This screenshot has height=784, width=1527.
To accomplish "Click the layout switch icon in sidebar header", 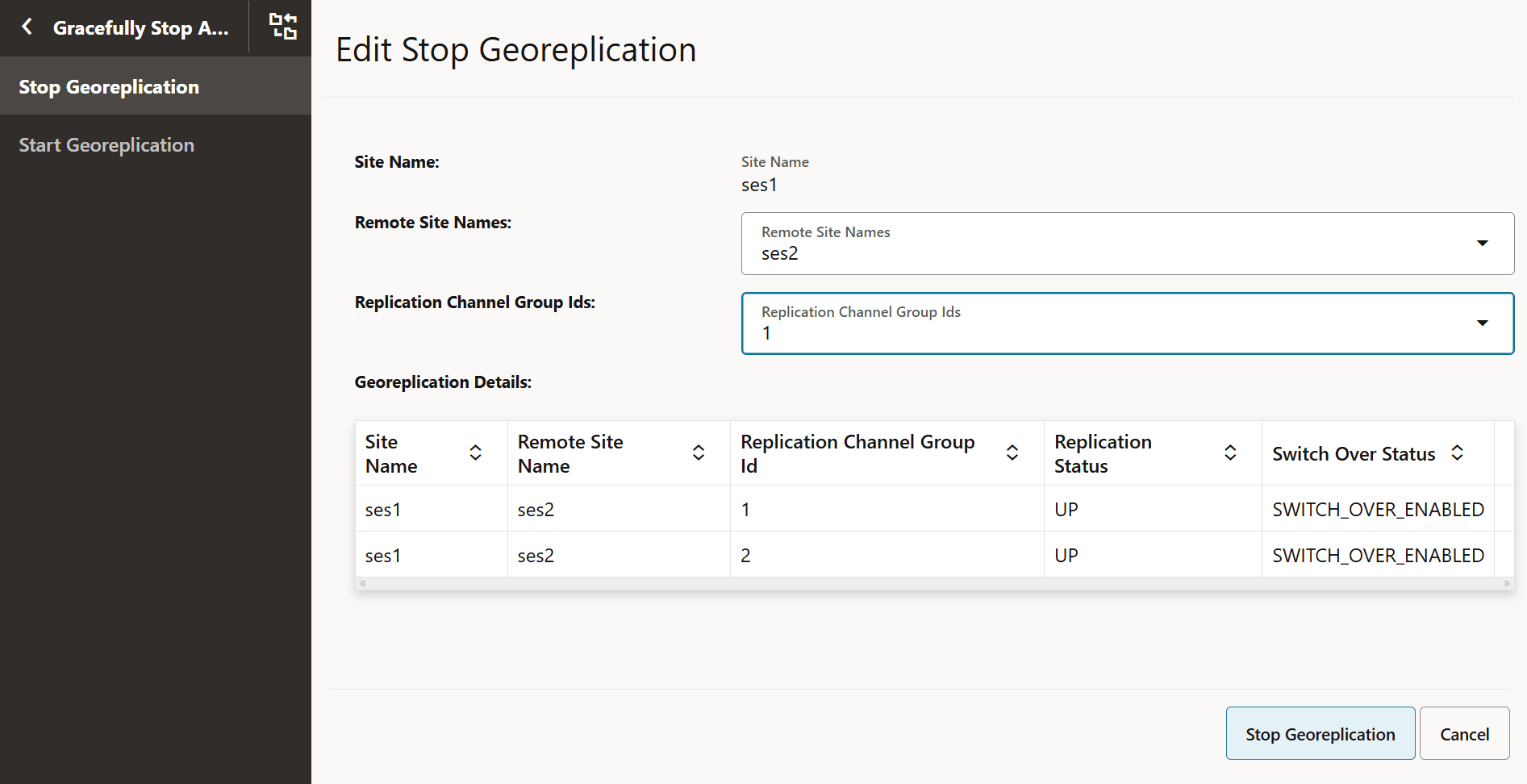I will tap(283, 27).
